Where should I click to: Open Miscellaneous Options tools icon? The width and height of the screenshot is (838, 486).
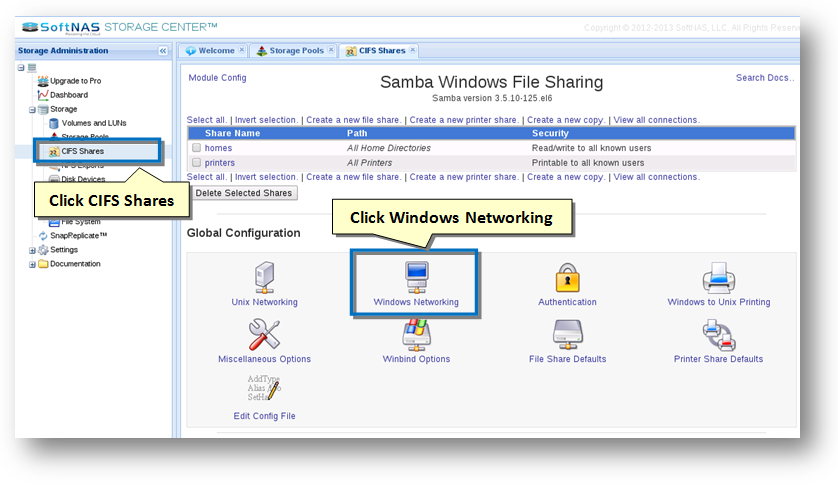(264, 334)
